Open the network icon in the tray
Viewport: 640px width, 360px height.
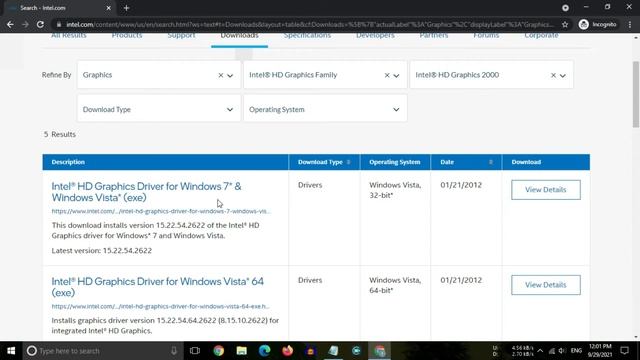point(552,351)
